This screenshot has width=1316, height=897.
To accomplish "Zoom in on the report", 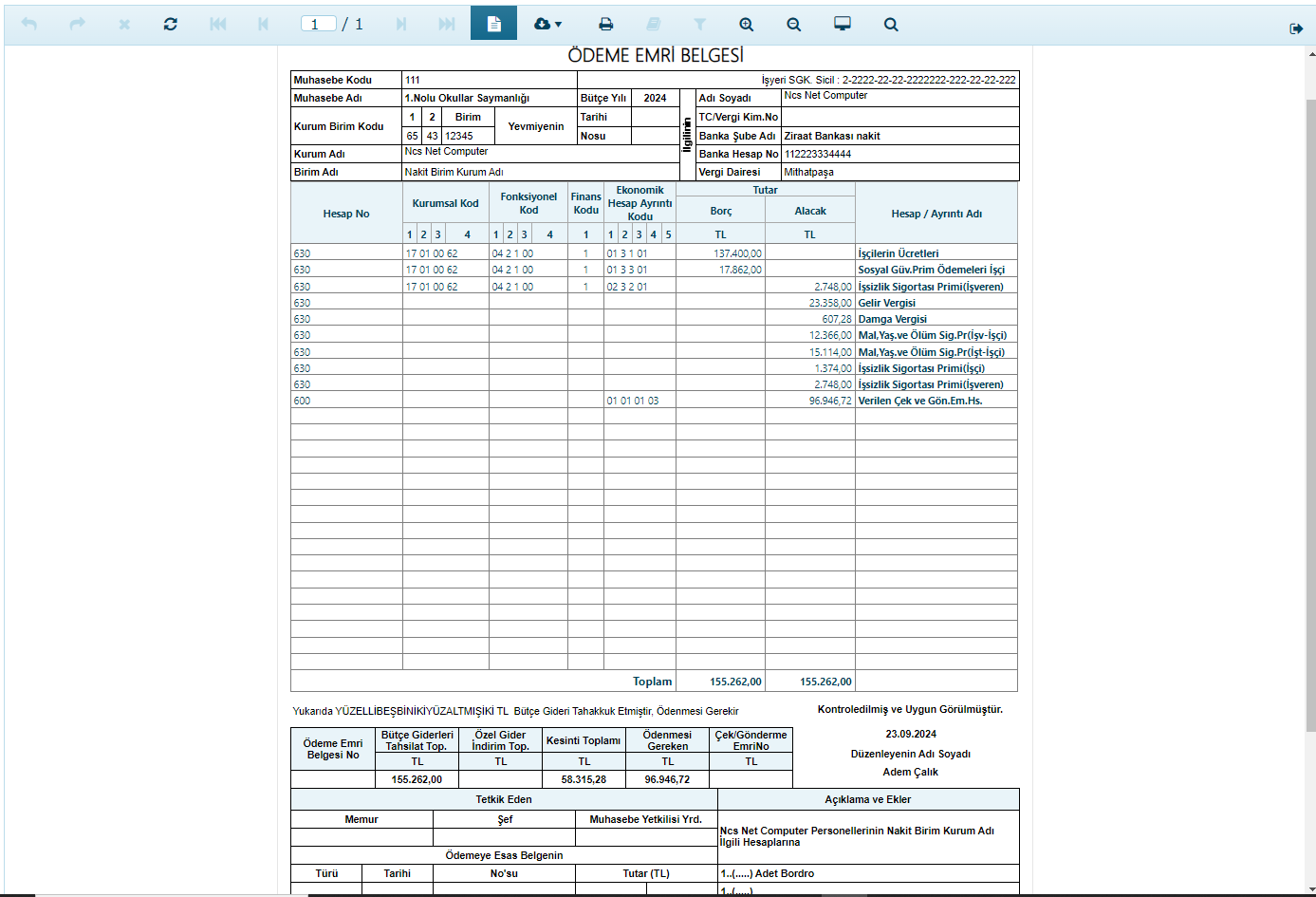I will (747, 24).
